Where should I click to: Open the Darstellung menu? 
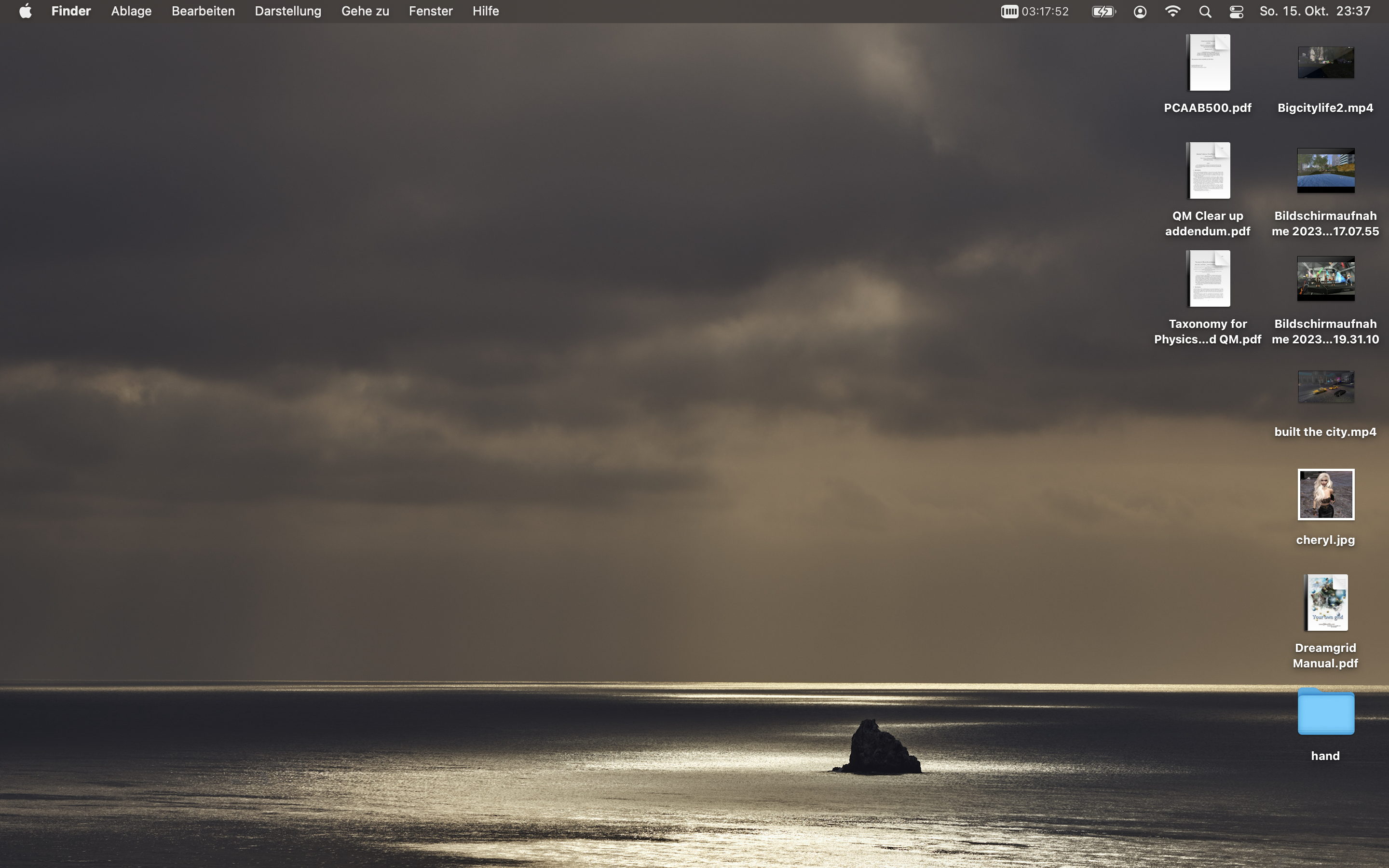pos(287,12)
